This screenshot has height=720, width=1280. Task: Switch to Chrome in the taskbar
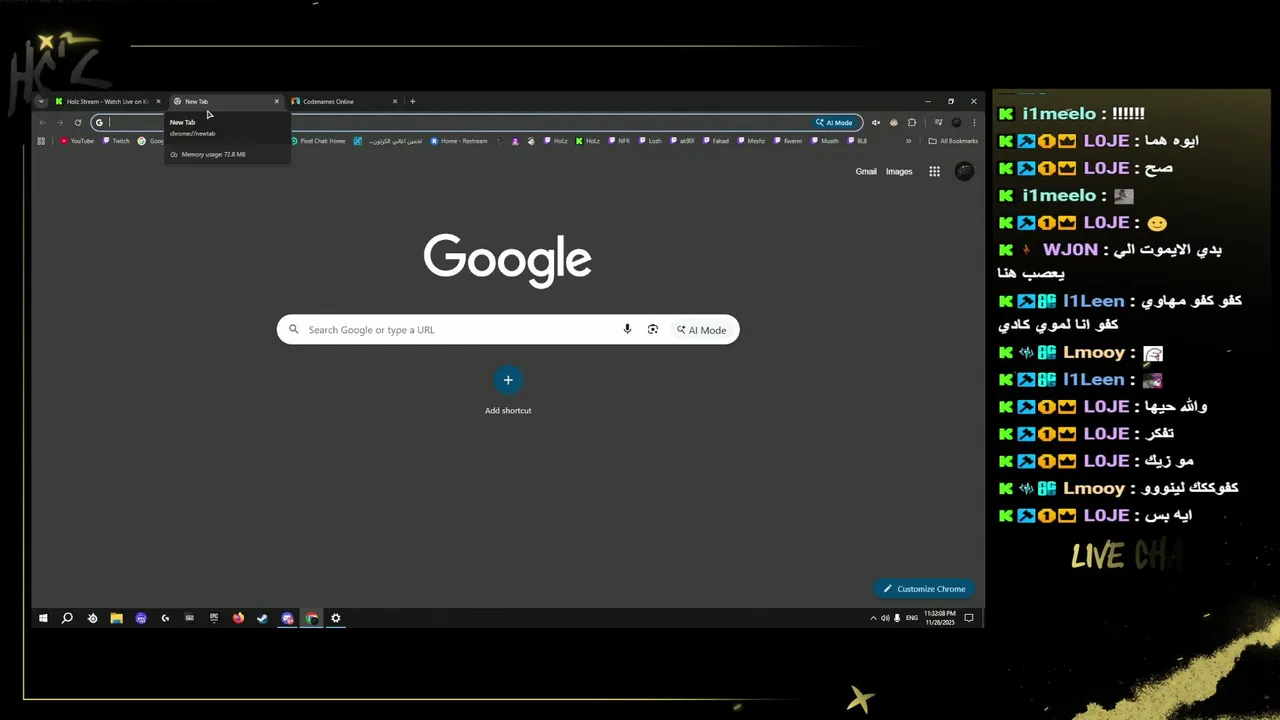tap(312, 618)
